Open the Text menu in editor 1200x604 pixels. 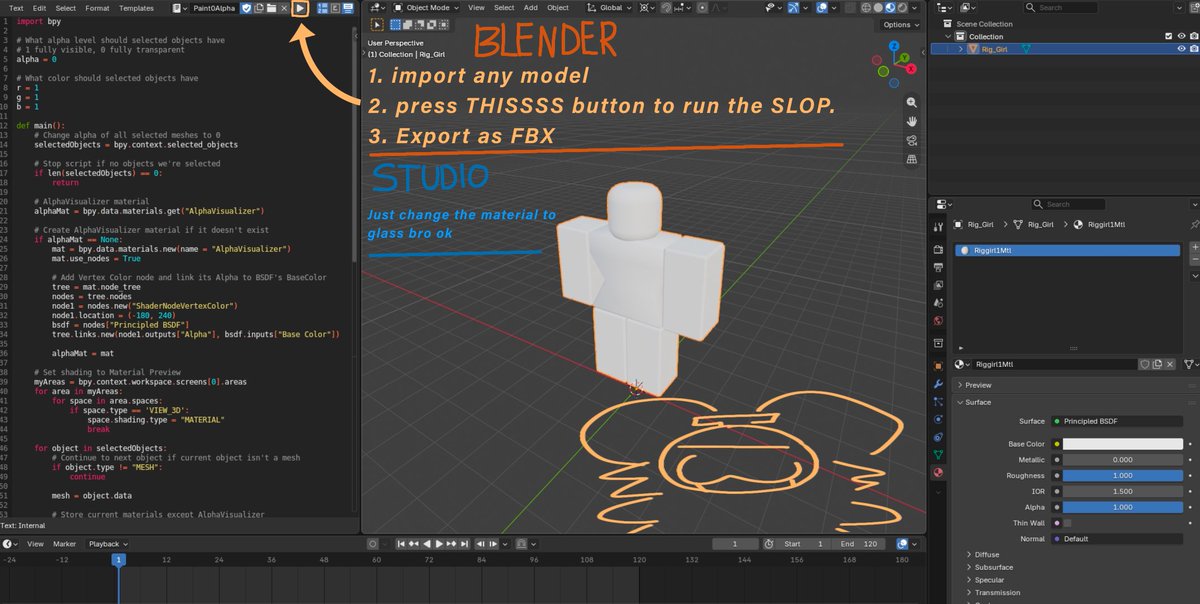click(x=16, y=8)
